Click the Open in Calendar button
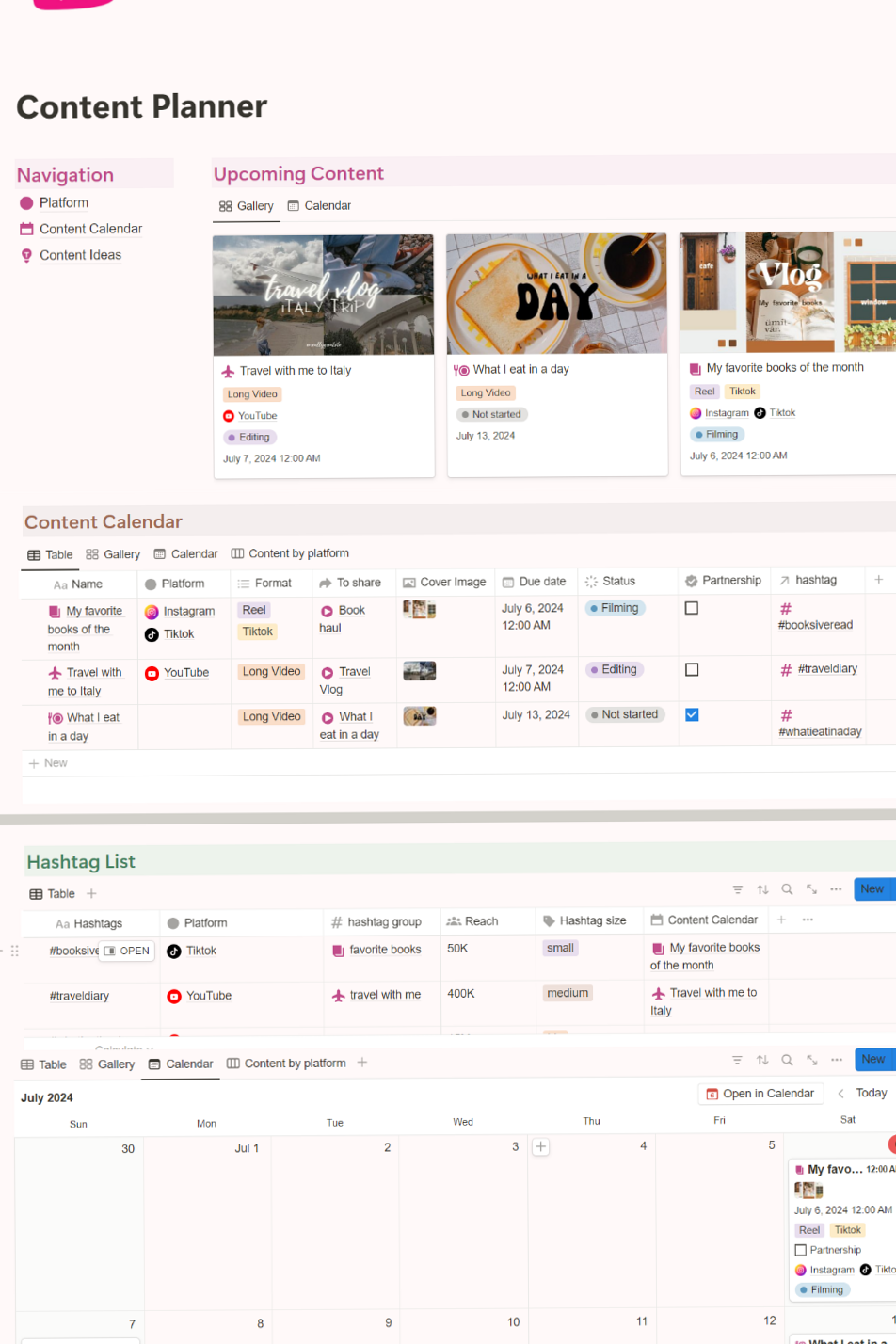This screenshot has height=1344, width=896. click(760, 1094)
